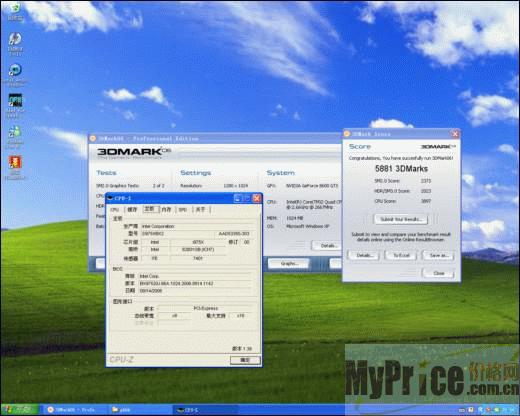Click Submit Your Results button

[401, 219]
